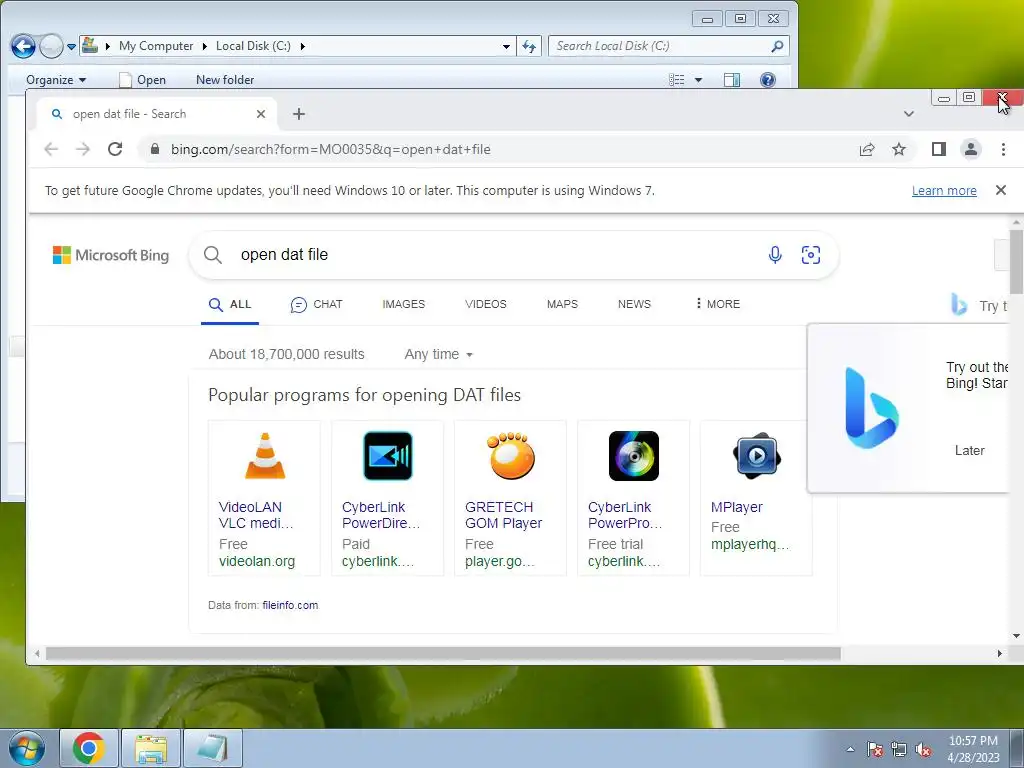Open the Chrome profile avatar
1024x768 pixels.
pos(971,150)
